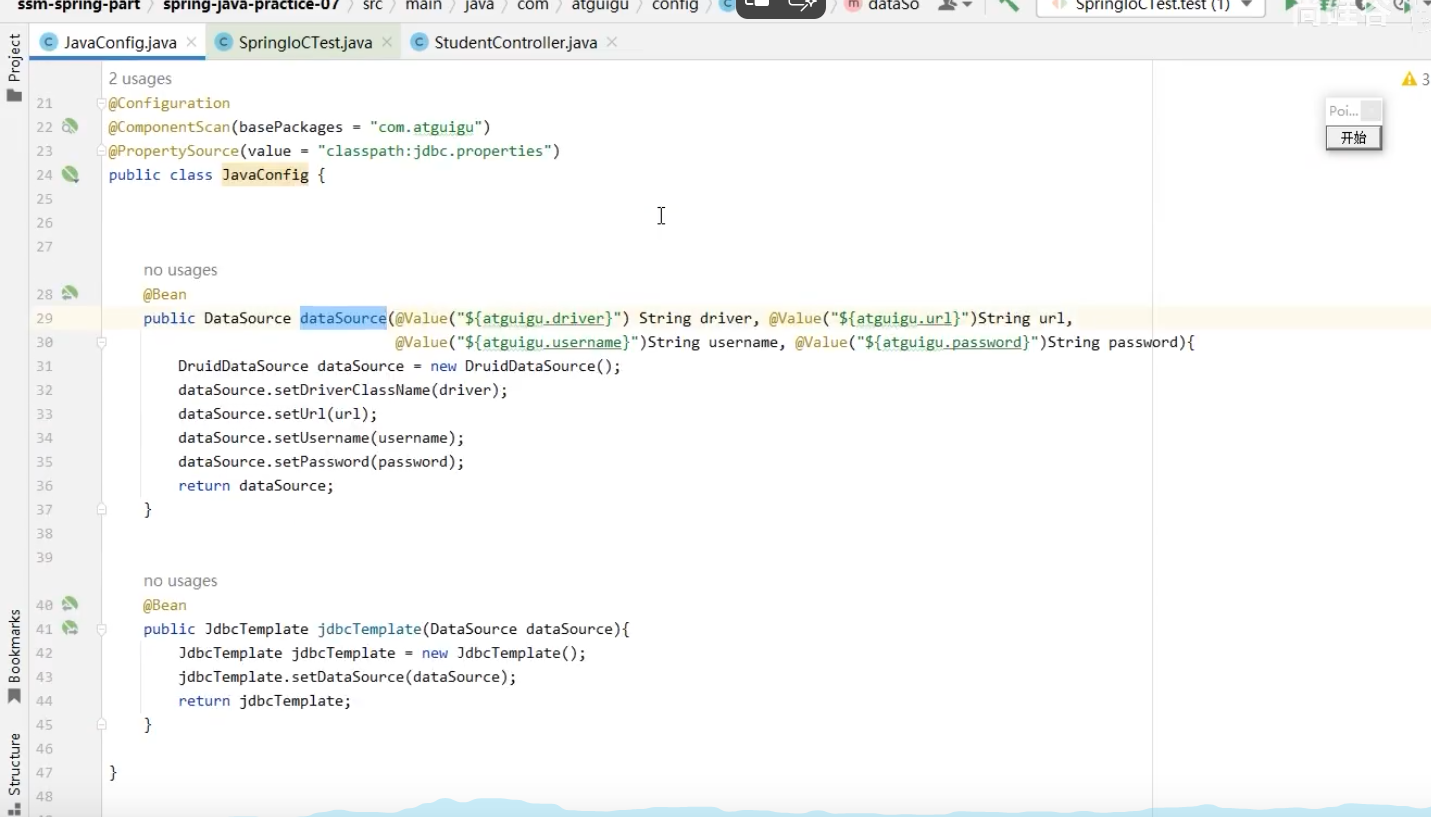
Task: Click the 'main' breadcrumb
Action: [423, 5]
